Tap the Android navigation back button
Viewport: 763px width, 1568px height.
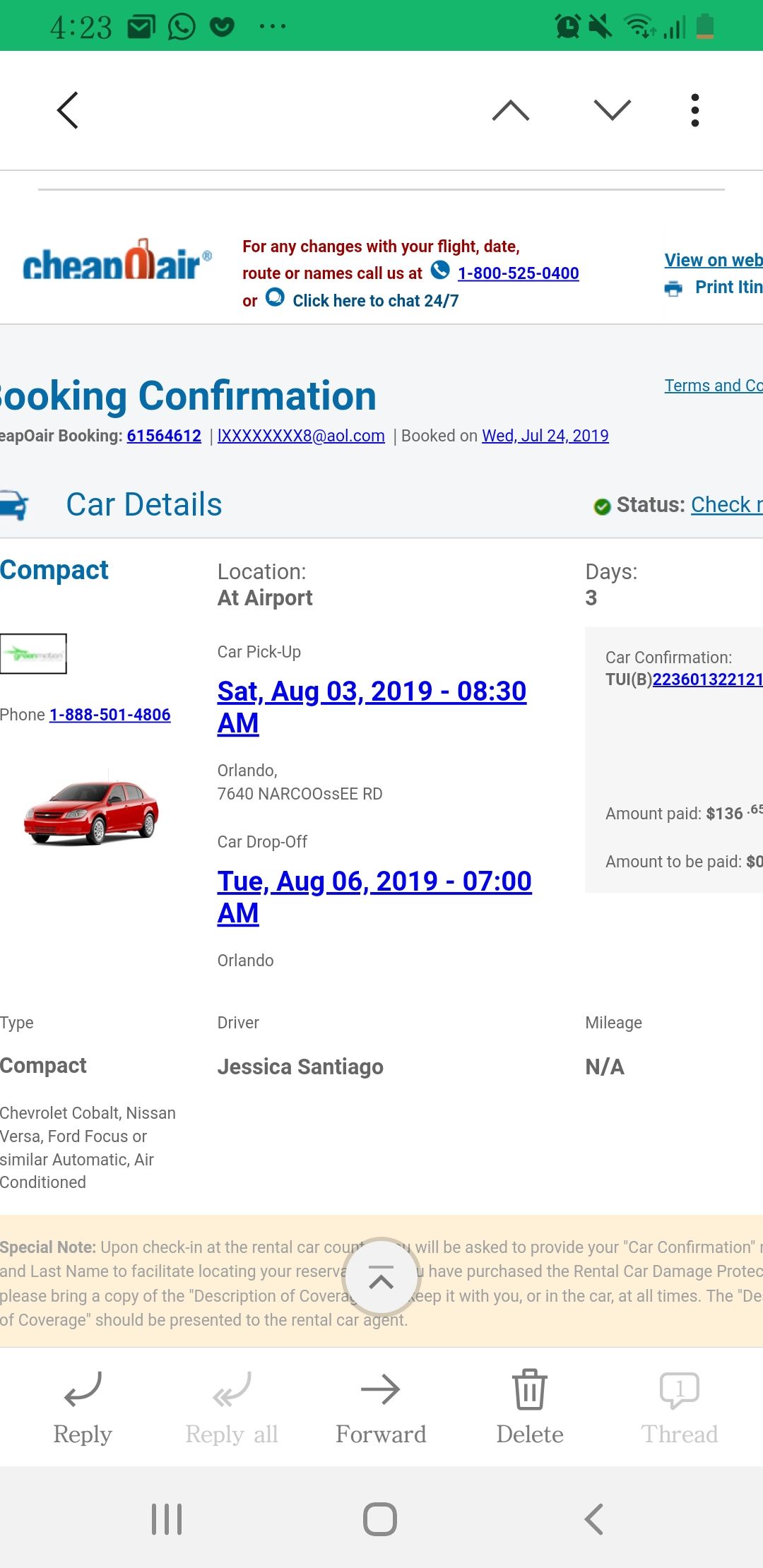pyautogui.click(x=594, y=1519)
